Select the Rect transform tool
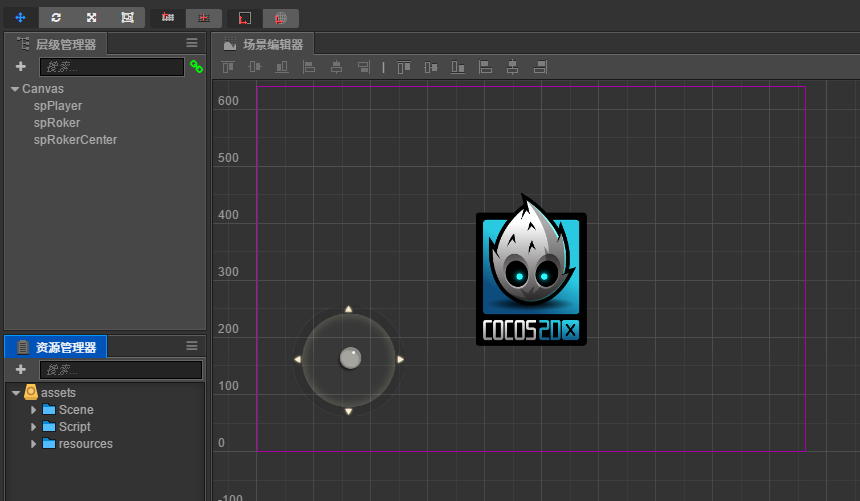Screen dimensions: 860x501 tap(127, 18)
